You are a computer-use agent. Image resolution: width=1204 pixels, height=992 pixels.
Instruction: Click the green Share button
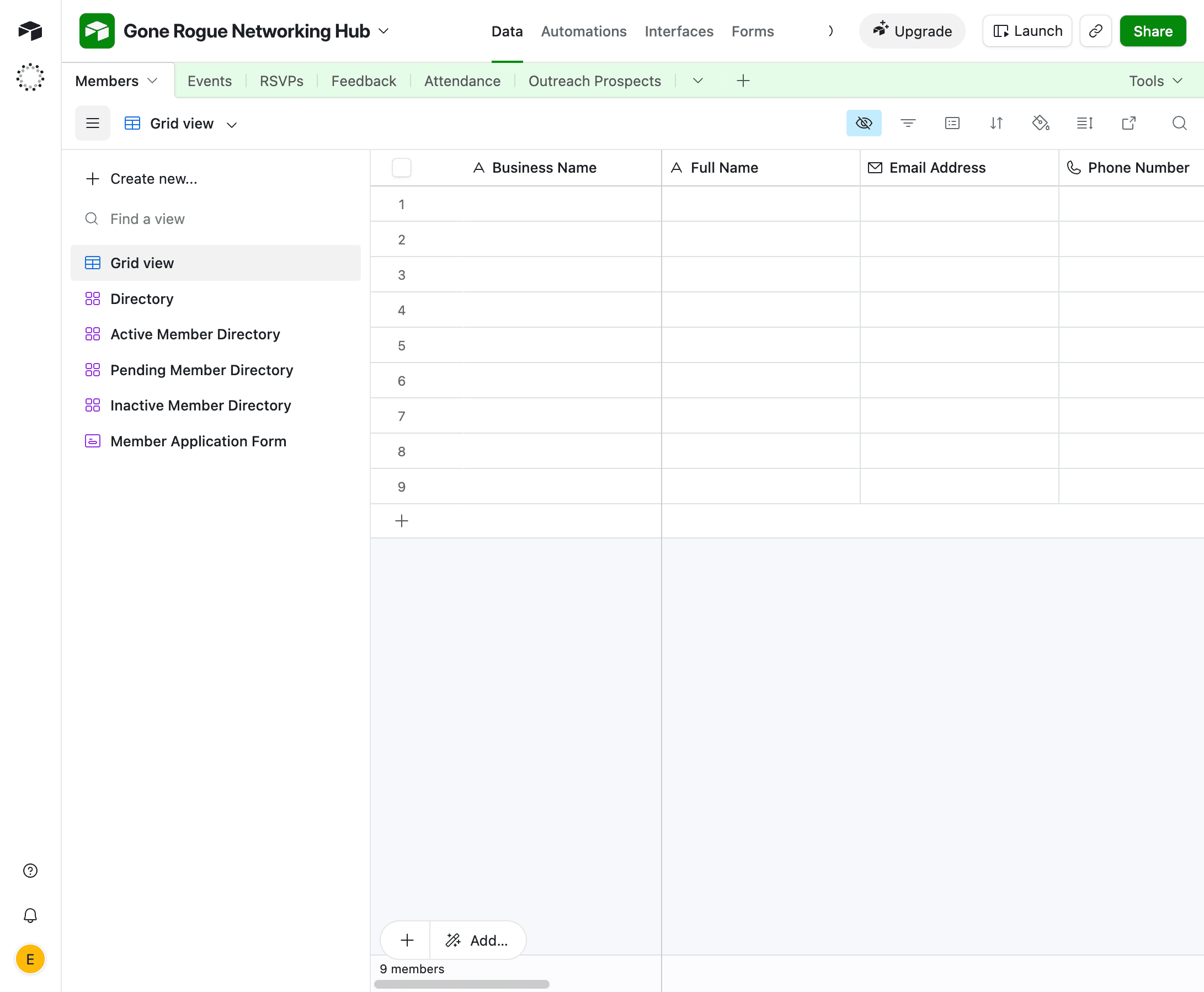pyautogui.click(x=1152, y=31)
